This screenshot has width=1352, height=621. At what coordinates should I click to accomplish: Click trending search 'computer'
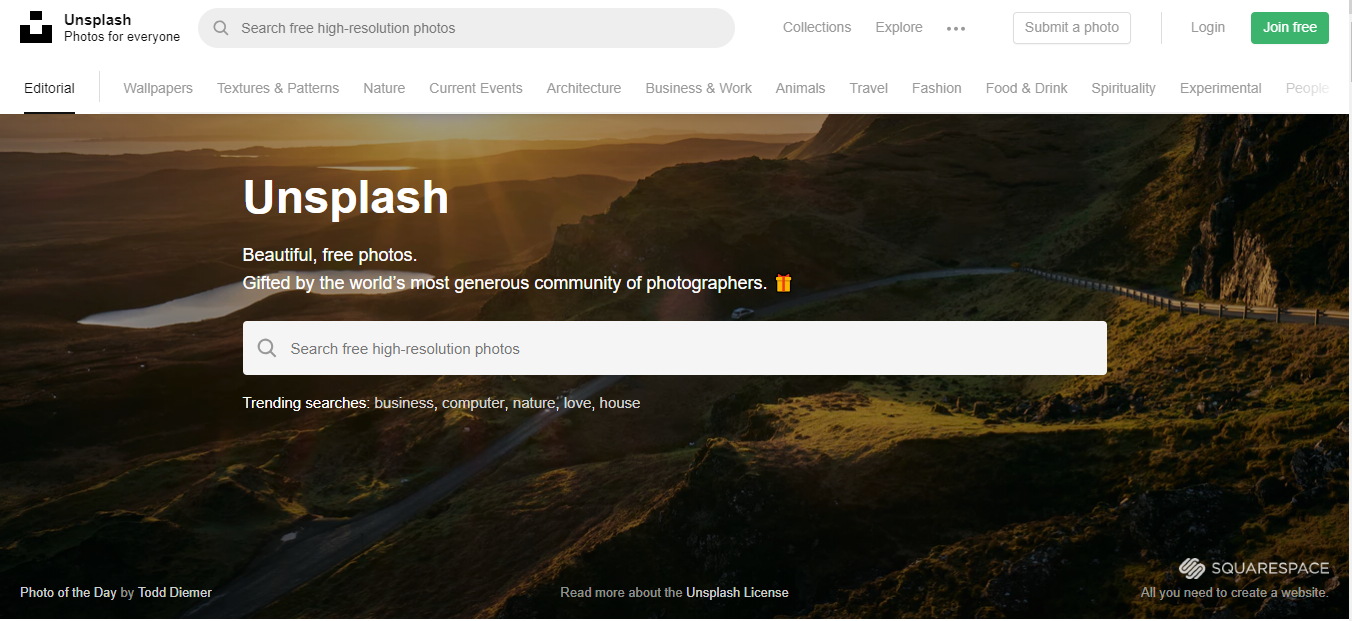473,403
